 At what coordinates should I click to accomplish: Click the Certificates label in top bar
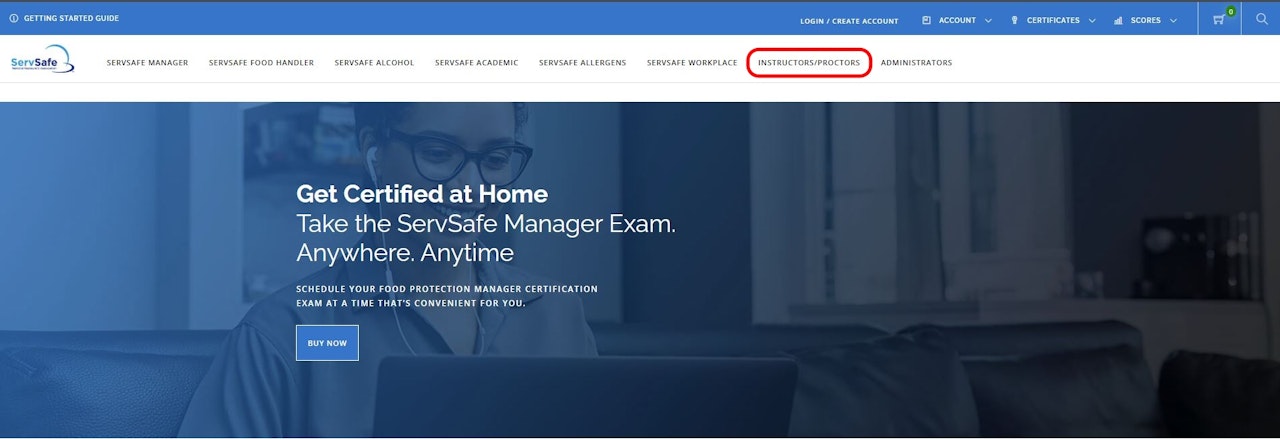(x=1053, y=20)
